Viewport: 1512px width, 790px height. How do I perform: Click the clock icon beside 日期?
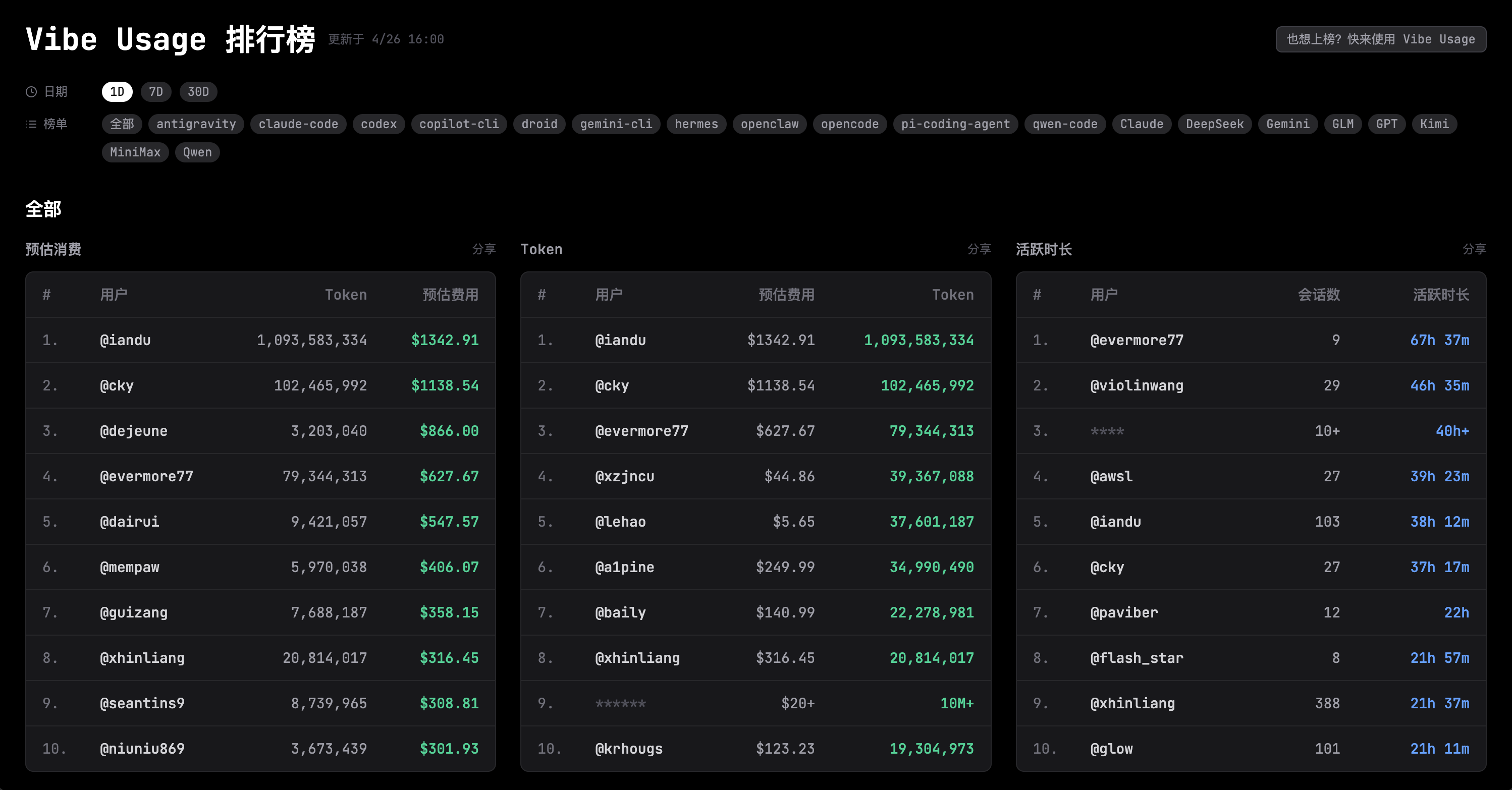[x=31, y=91]
